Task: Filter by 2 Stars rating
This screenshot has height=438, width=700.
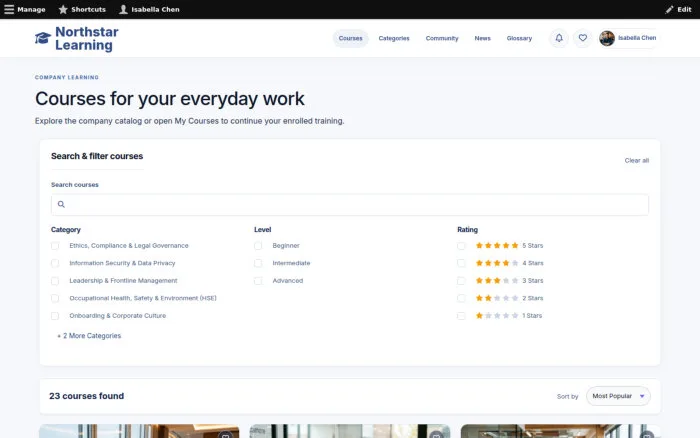Action: [461, 298]
